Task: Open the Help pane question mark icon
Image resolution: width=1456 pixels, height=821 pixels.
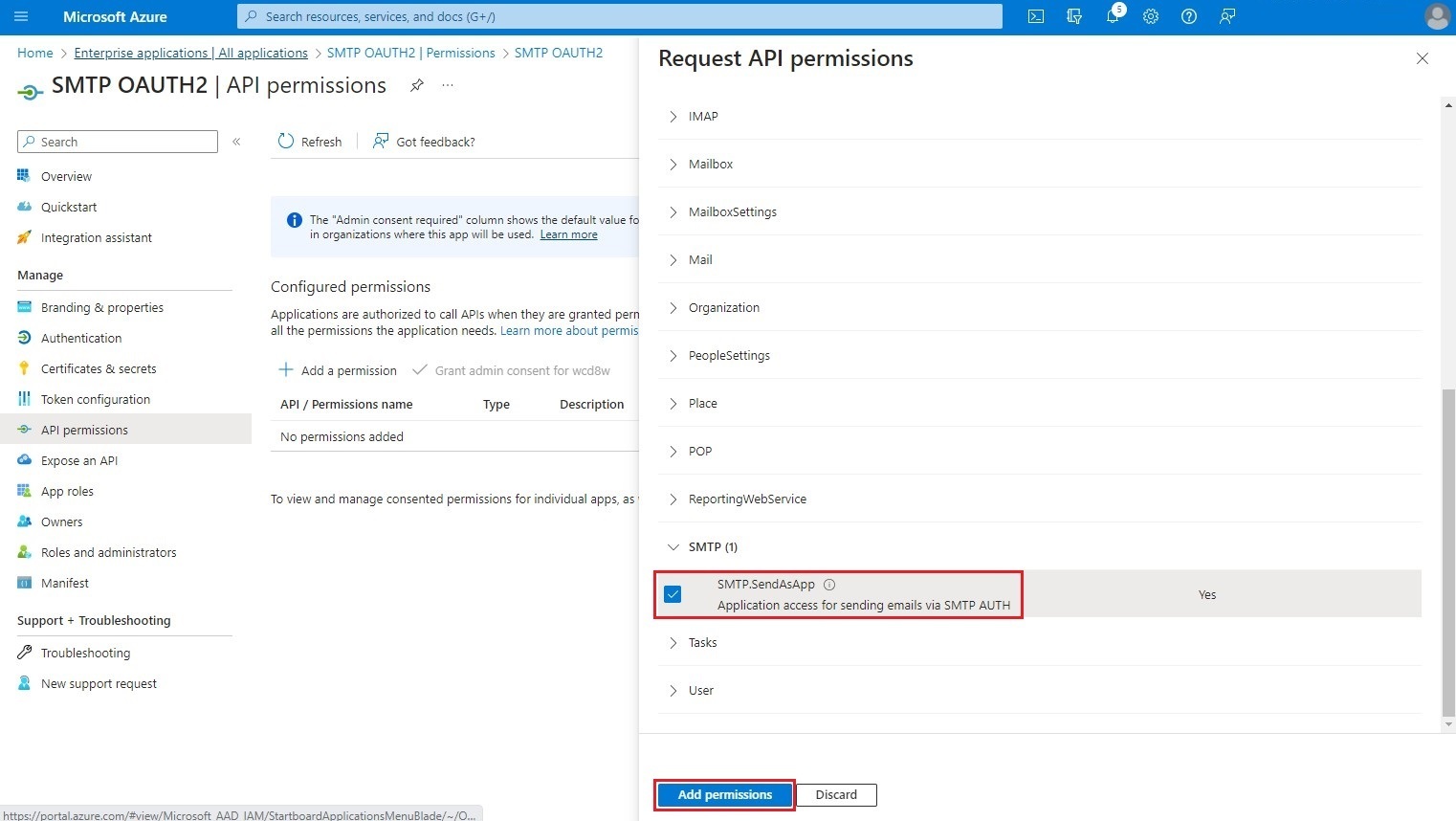Action: (x=1189, y=16)
